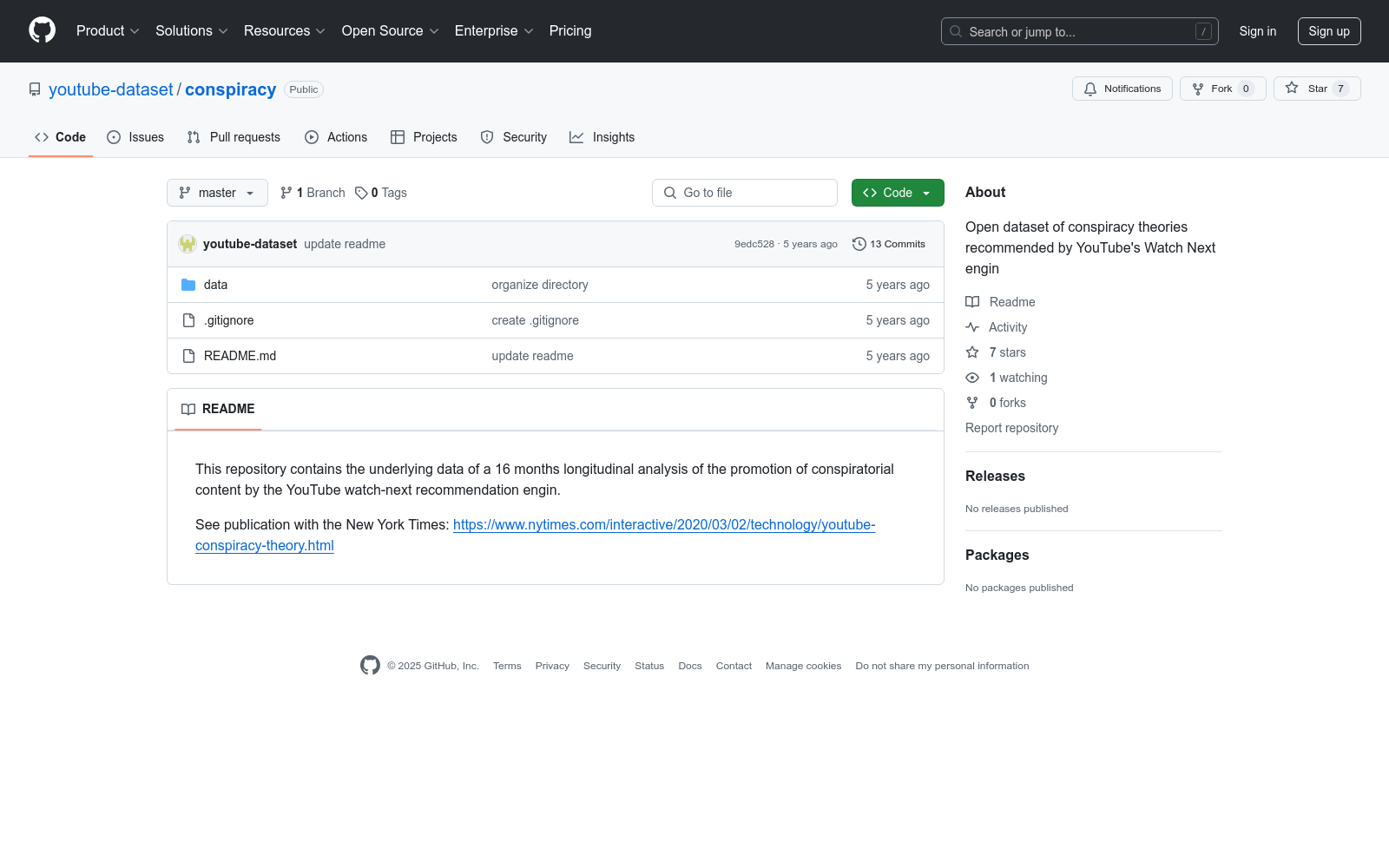Open the README.md file
This screenshot has height=868, width=1389.
click(240, 356)
